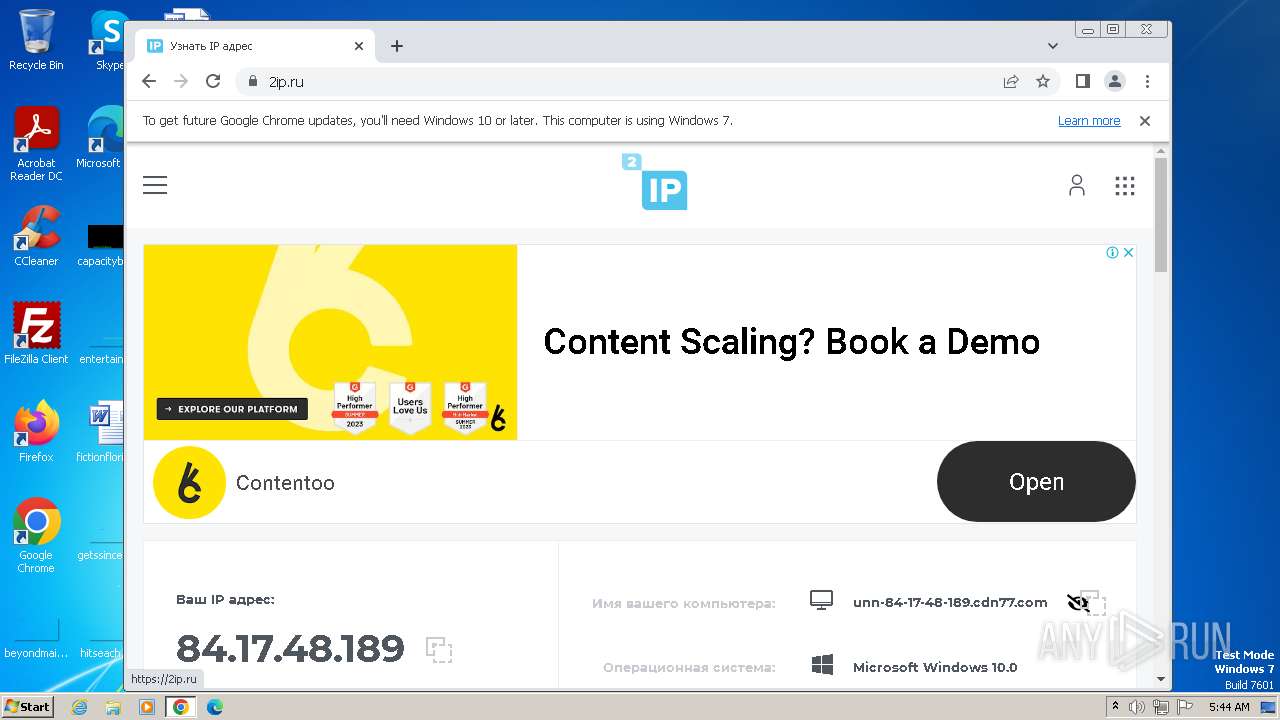The width and height of the screenshot is (1280, 720).
Task: Click the scrollbar down arrow
Action: point(1161,679)
